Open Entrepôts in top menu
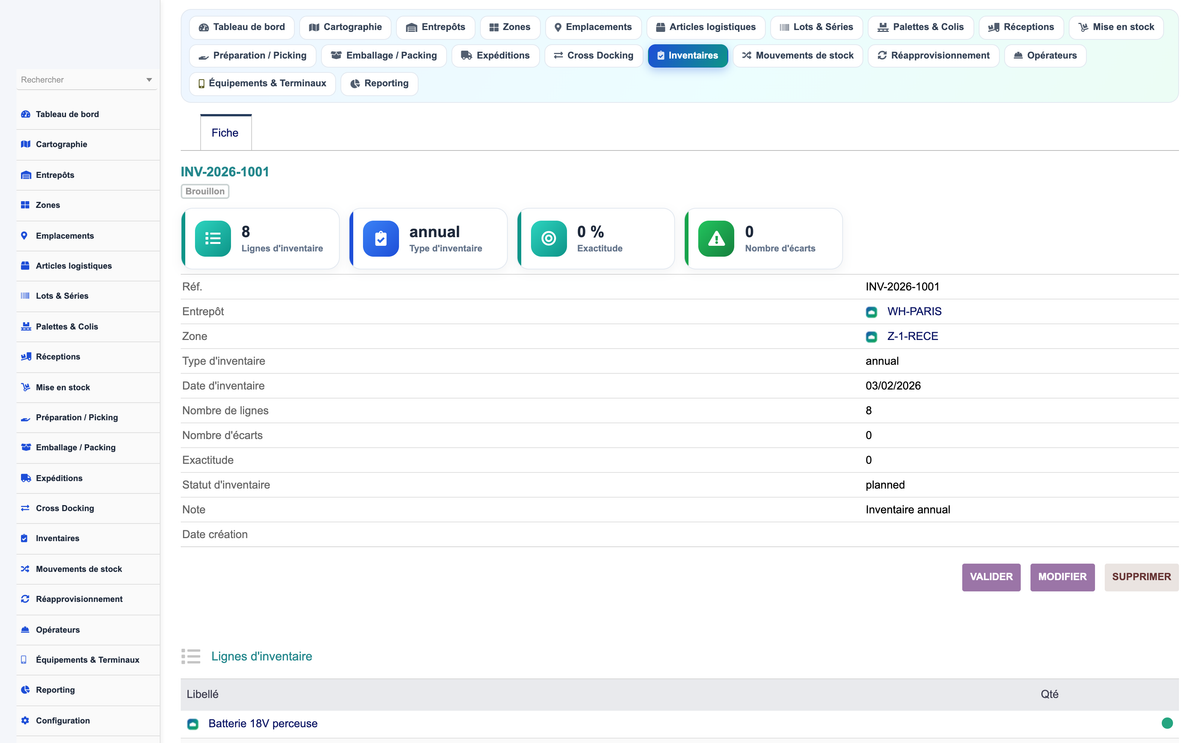 [435, 27]
